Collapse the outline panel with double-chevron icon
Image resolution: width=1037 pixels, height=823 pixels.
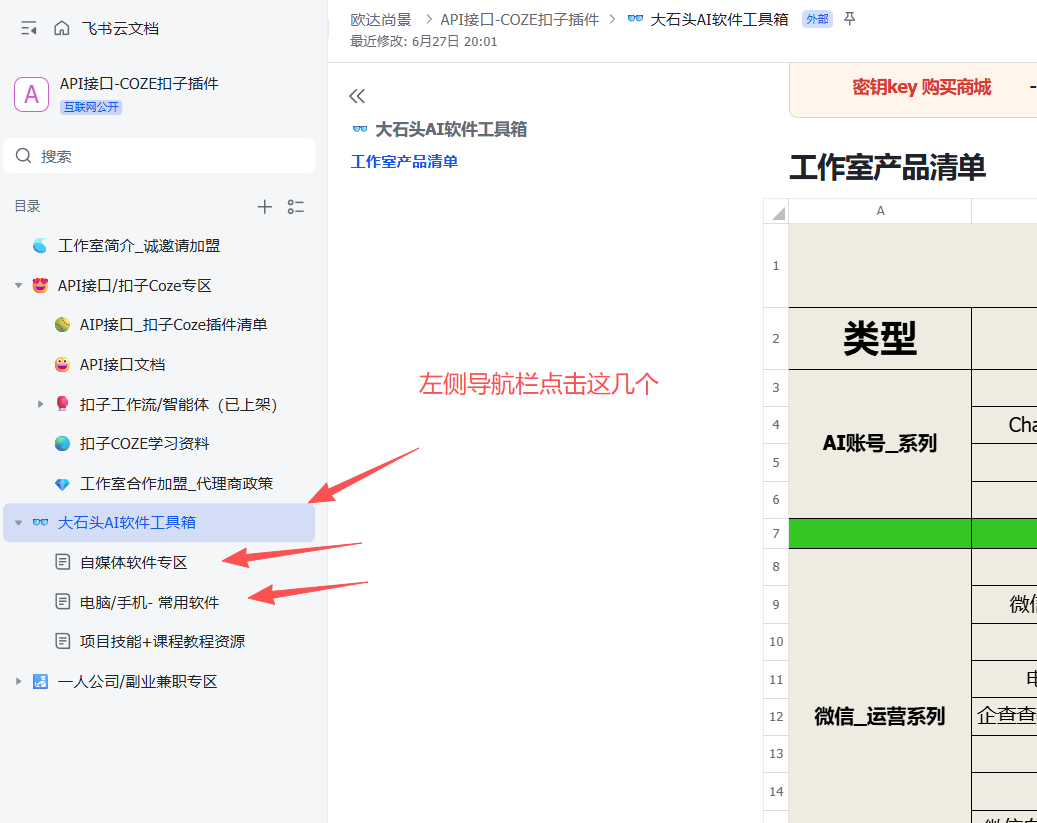coord(357,96)
